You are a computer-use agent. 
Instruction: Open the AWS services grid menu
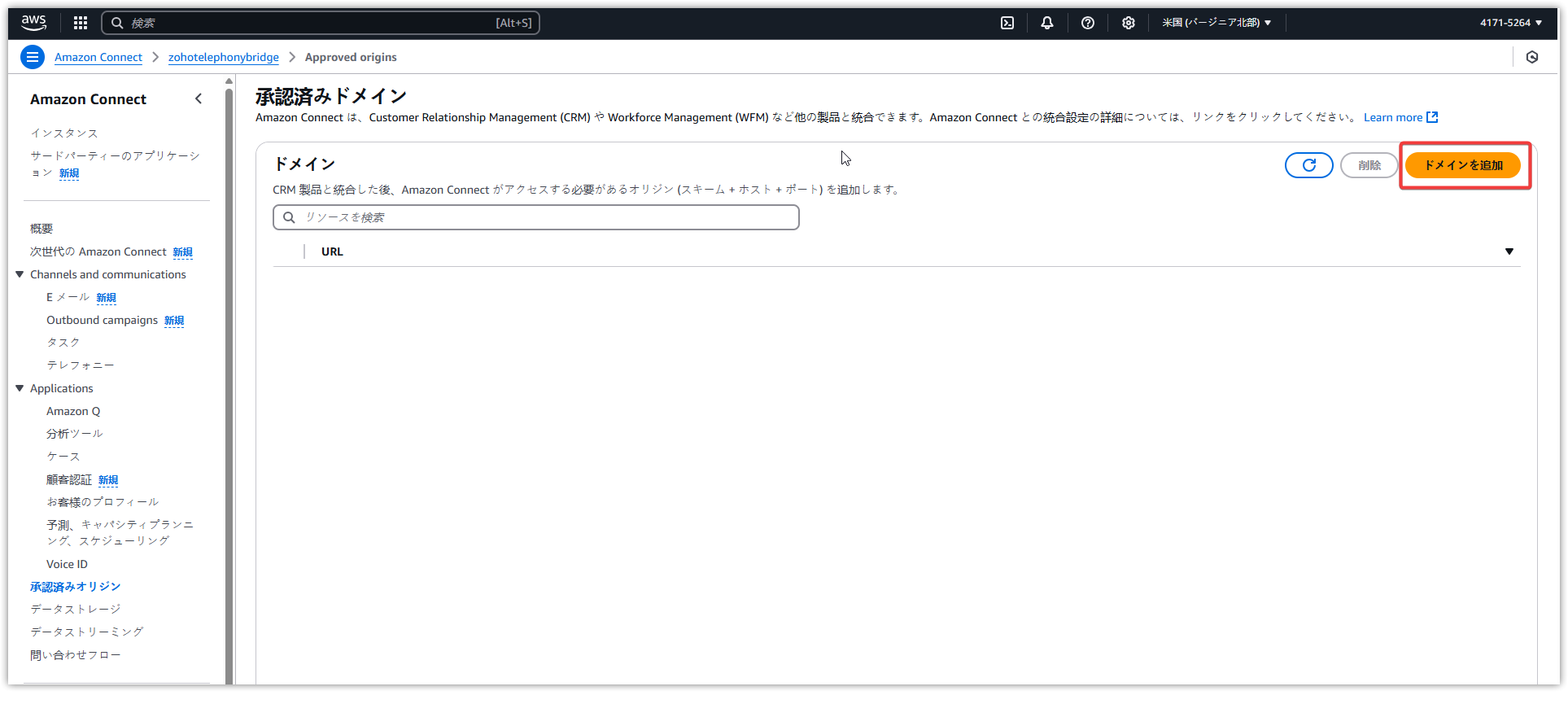(x=81, y=23)
